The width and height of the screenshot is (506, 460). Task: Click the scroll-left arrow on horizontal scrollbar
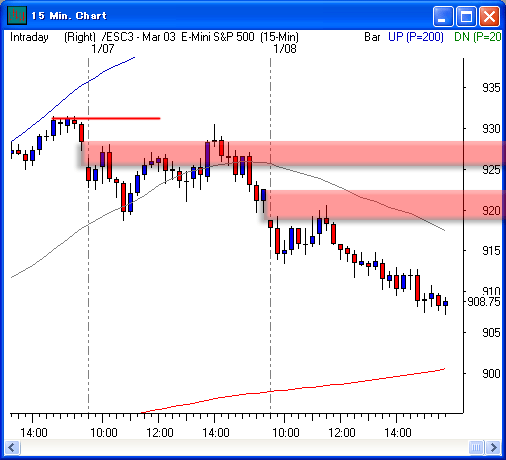[13, 447]
